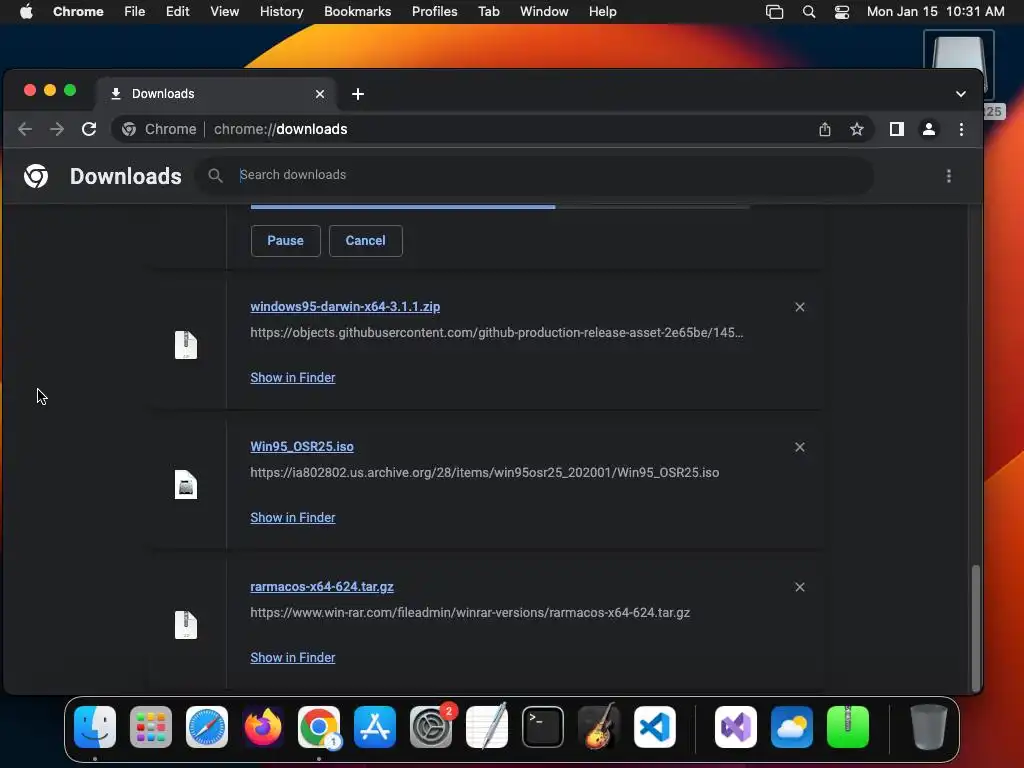The image size is (1024, 768).
Task: Reload the downloads page
Action: point(89,129)
